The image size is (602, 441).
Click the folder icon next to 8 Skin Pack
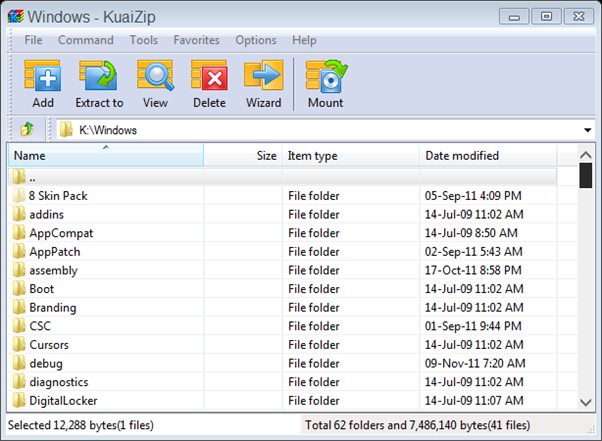click(19, 195)
